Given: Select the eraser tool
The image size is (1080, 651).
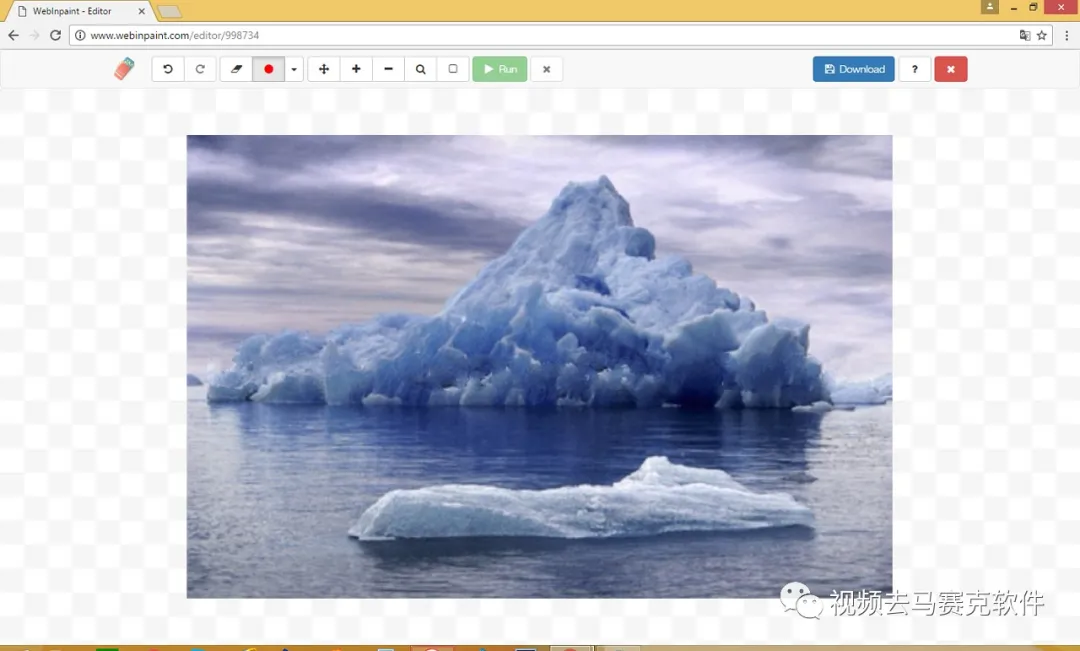Looking at the screenshot, I should coord(236,69).
